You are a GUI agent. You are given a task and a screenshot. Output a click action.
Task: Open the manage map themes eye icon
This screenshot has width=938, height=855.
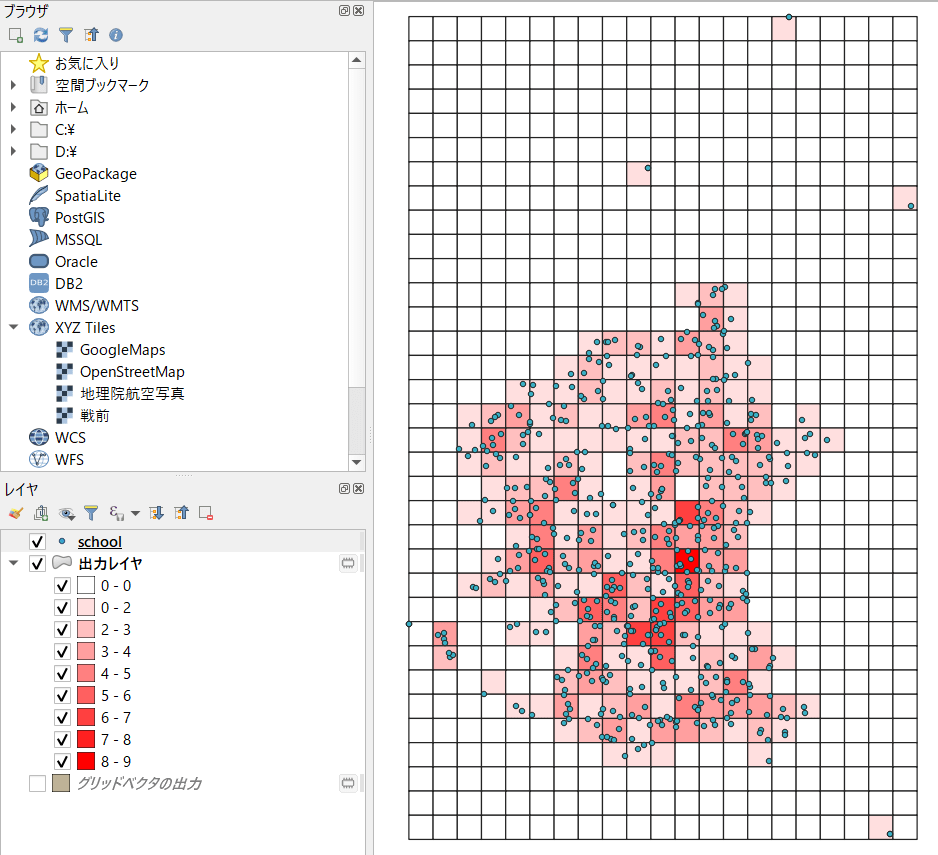coord(66,513)
